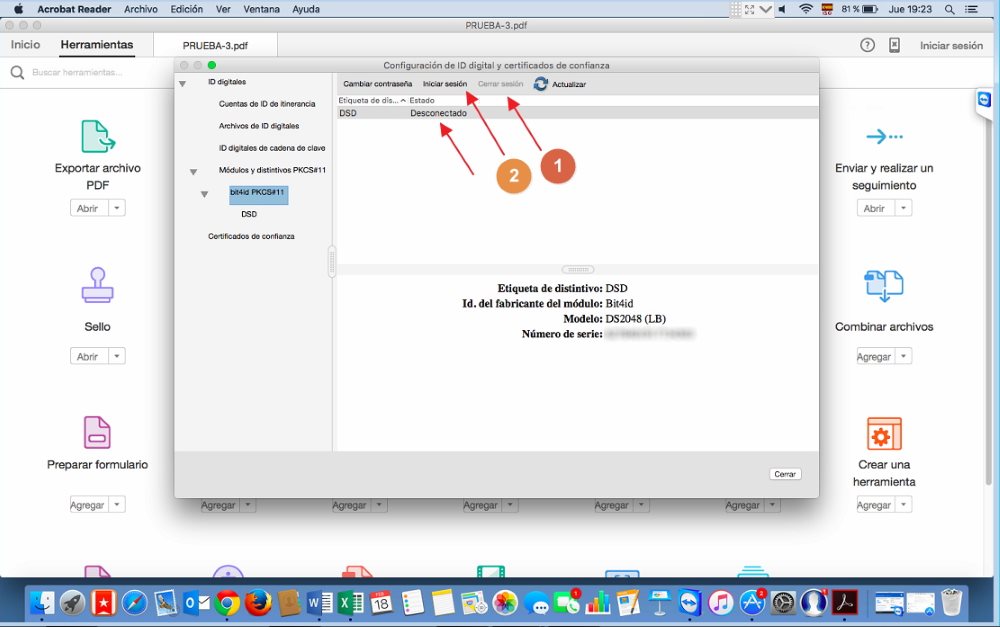Click the Actualizar refresh icon
Screen dimensions: 1000x627
coord(540,84)
